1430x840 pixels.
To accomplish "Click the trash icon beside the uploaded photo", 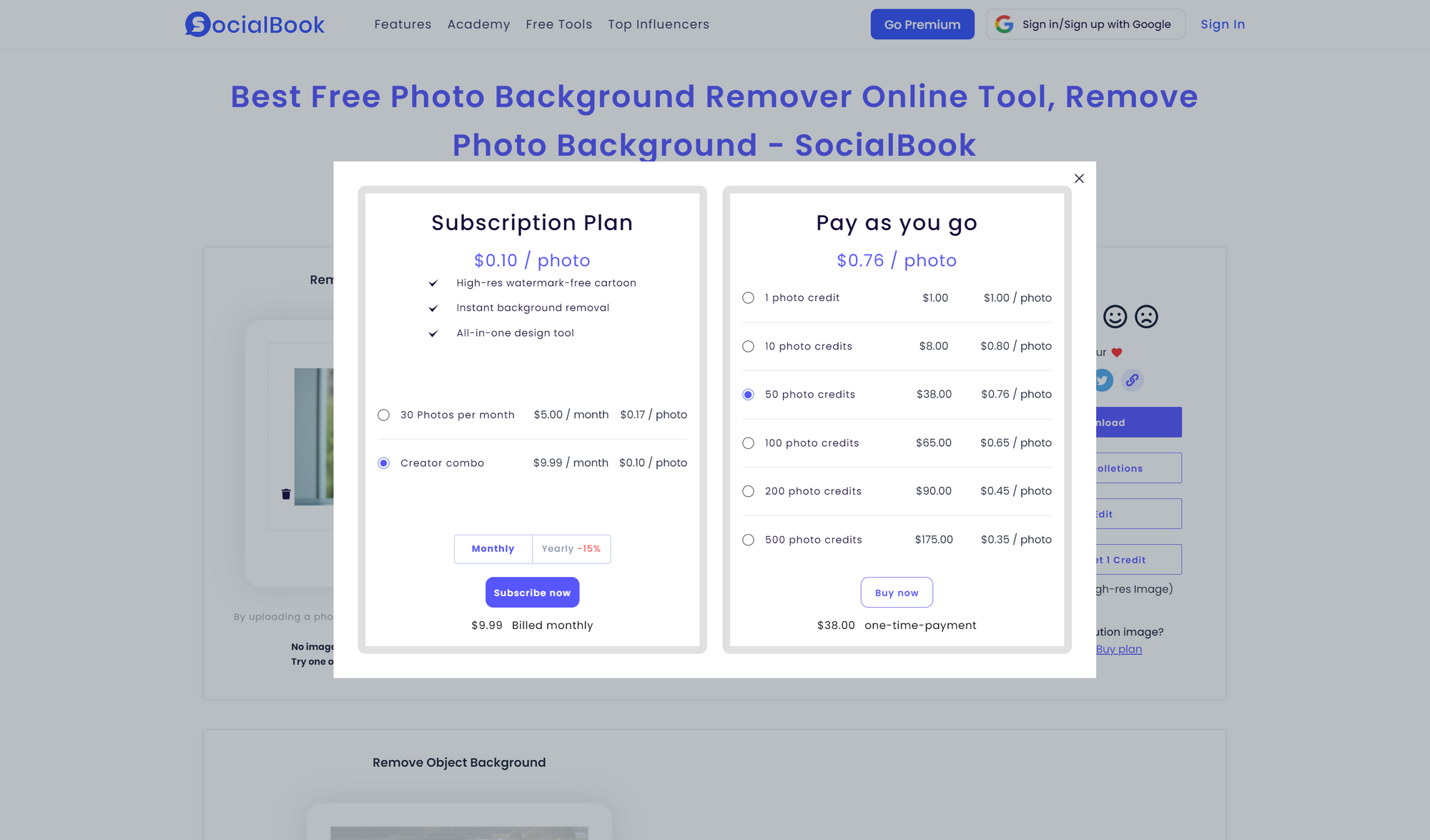I will [x=286, y=494].
